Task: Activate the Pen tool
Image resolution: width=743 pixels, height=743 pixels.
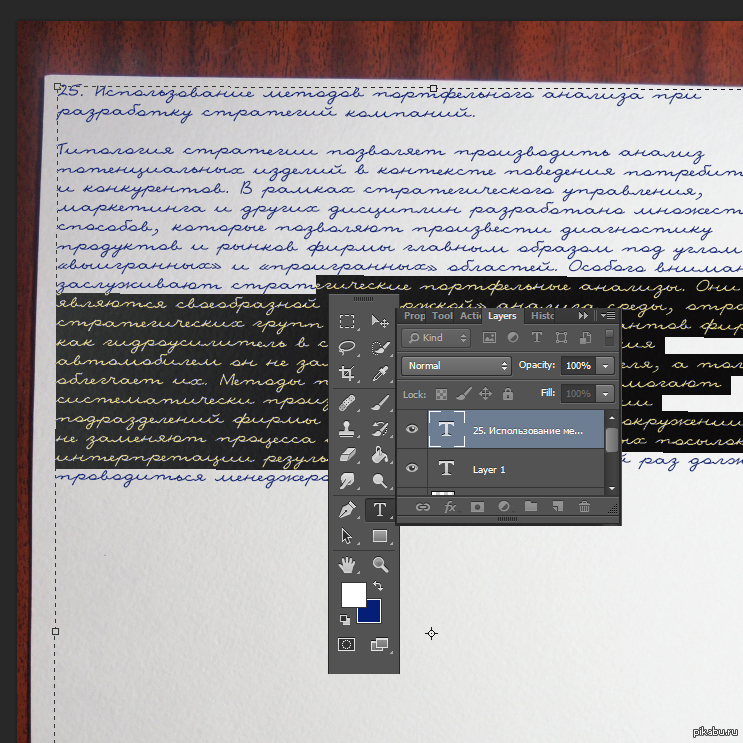Action: click(347, 509)
